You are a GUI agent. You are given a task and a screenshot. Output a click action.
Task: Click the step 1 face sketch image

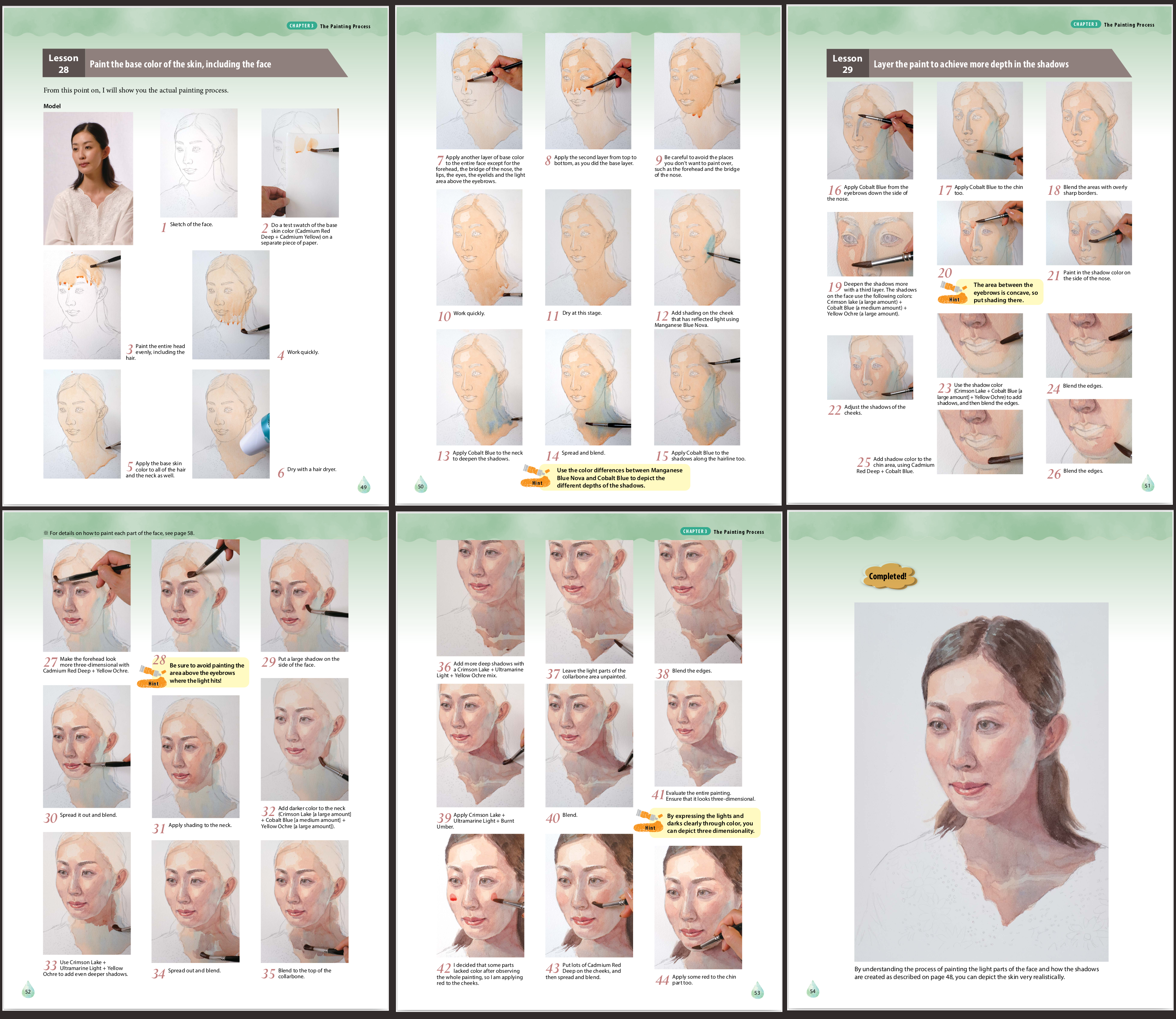point(198,163)
